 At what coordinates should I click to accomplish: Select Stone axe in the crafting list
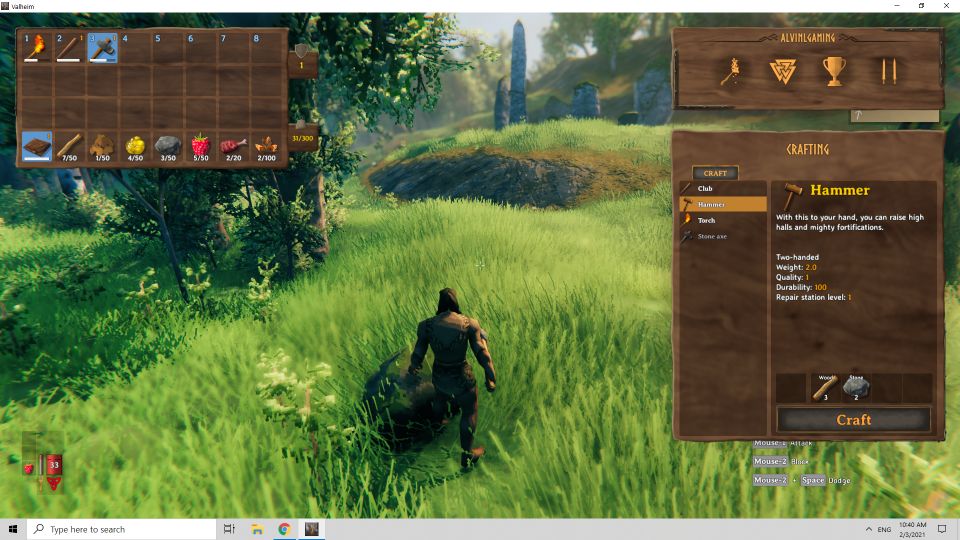[723, 236]
